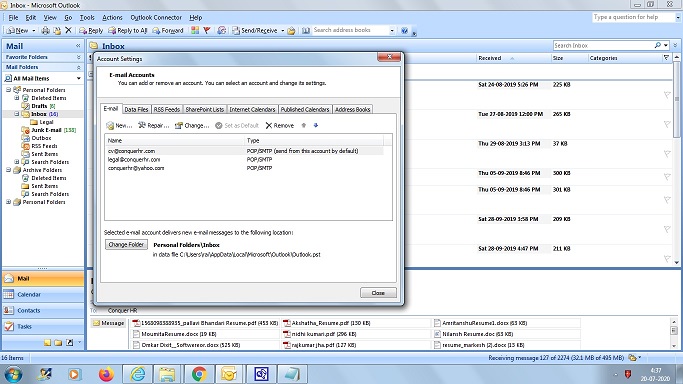
Task: Click the move account up arrow
Action: click(x=304, y=125)
